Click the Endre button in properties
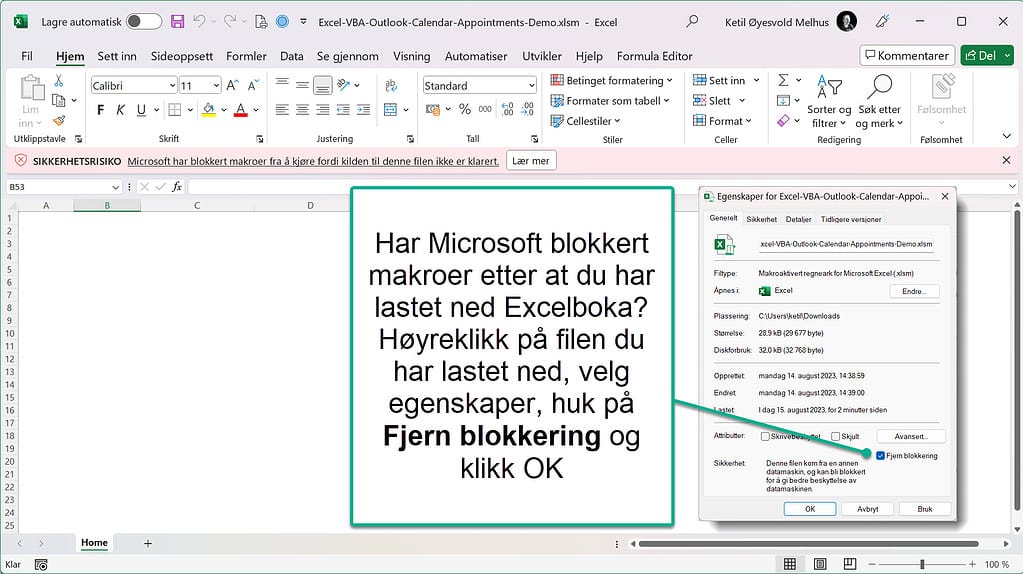This screenshot has width=1023, height=574. click(914, 291)
